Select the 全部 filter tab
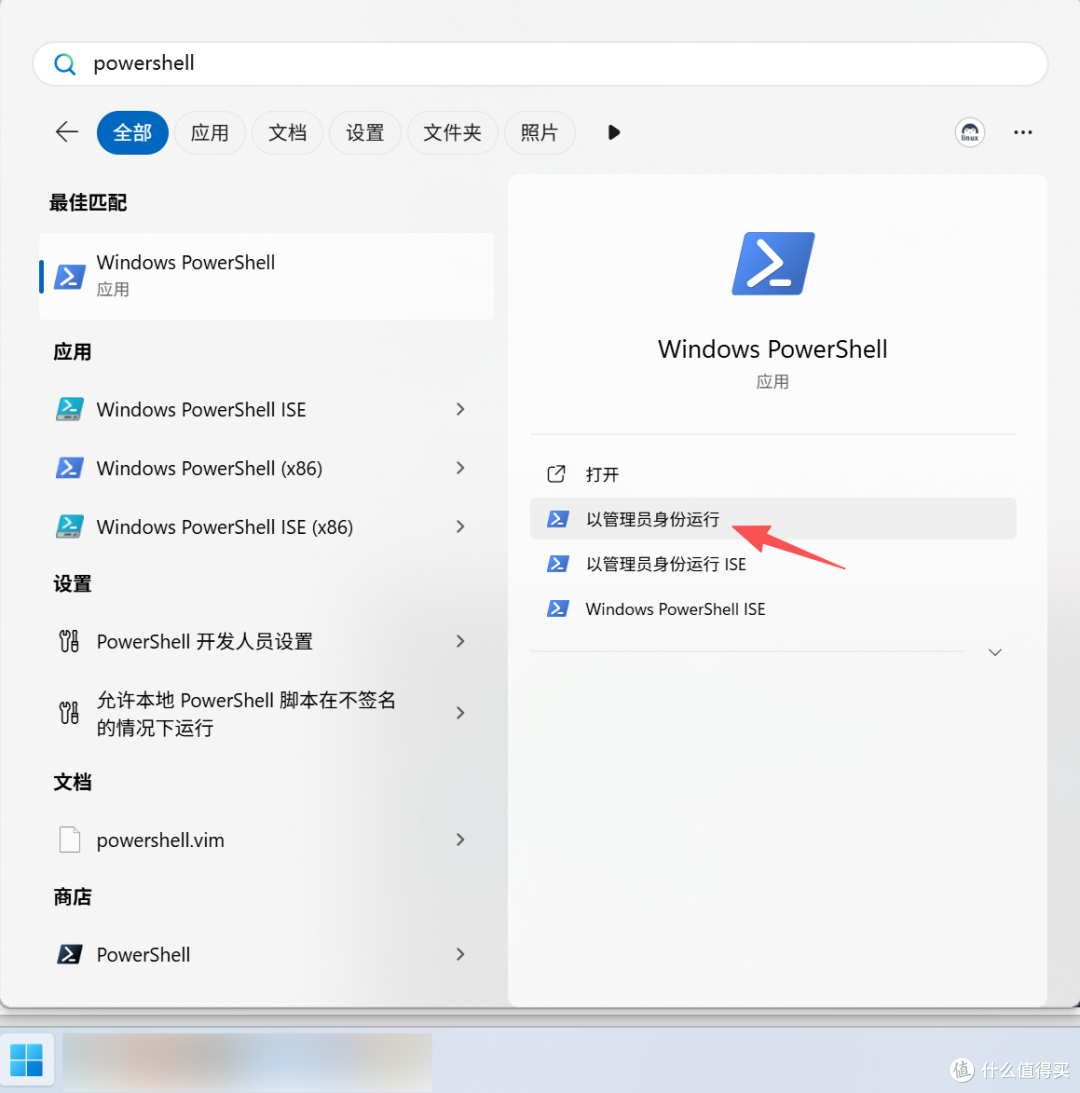Image resolution: width=1080 pixels, height=1093 pixels. [132, 132]
